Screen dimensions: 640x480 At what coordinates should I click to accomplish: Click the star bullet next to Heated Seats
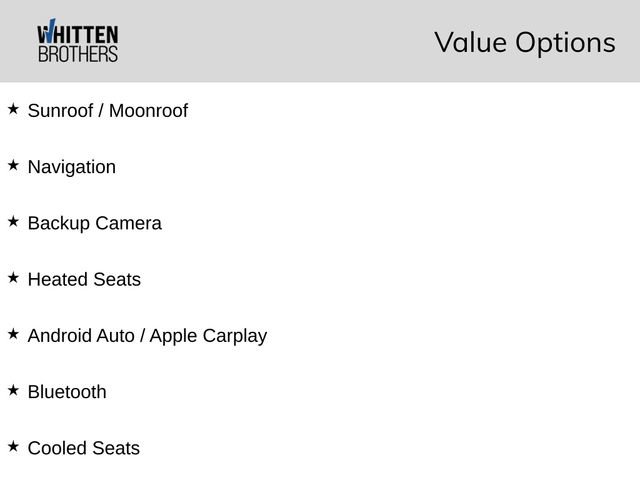click(x=12, y=277)
